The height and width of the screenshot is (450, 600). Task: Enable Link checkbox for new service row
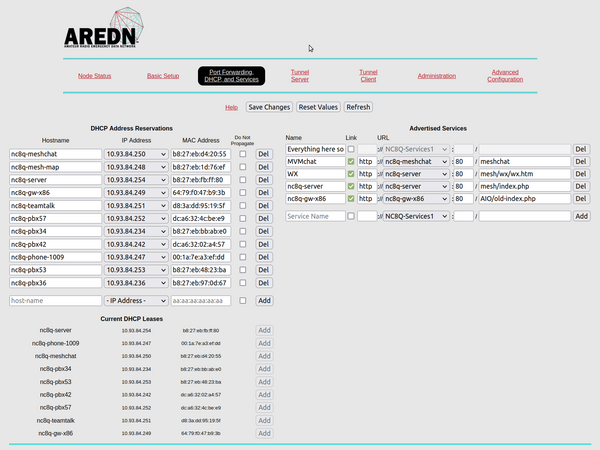[x=351, y=216]
